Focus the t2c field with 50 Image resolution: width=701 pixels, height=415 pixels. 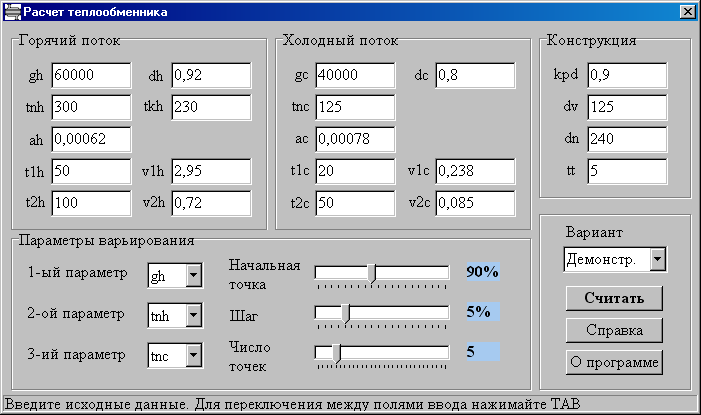355,203
